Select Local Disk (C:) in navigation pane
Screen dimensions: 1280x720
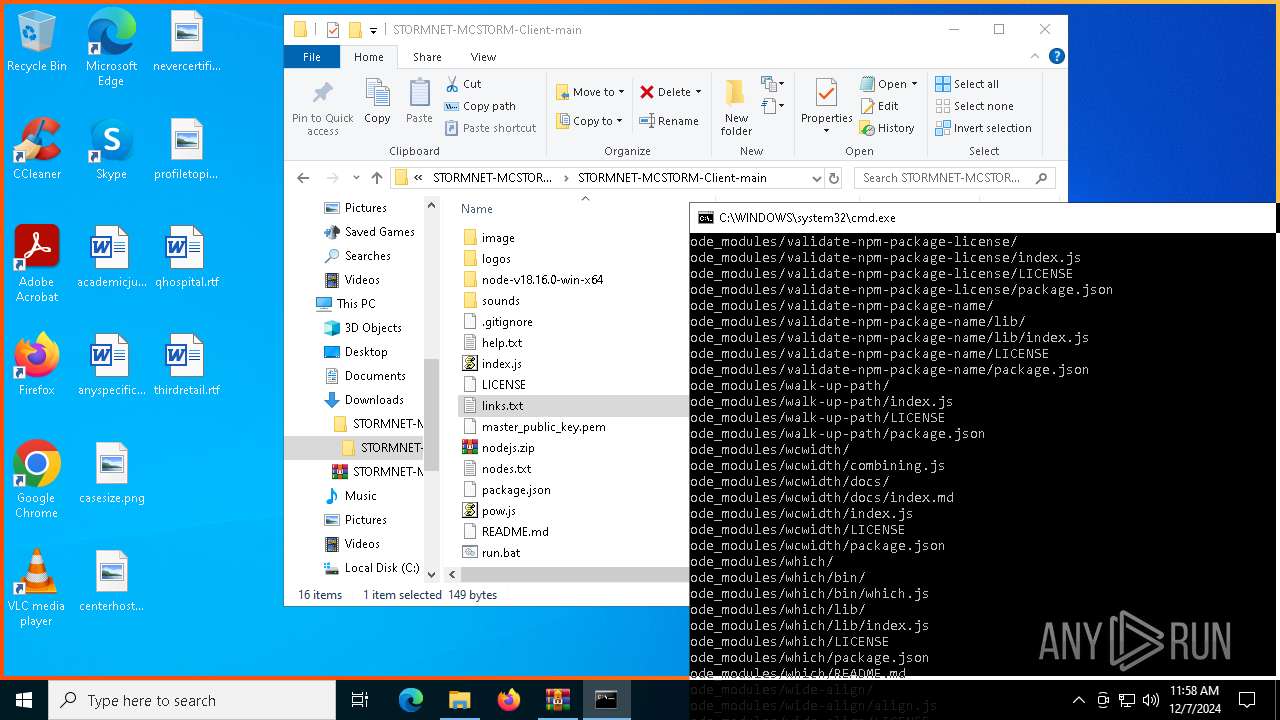click(x=371, y=568)
